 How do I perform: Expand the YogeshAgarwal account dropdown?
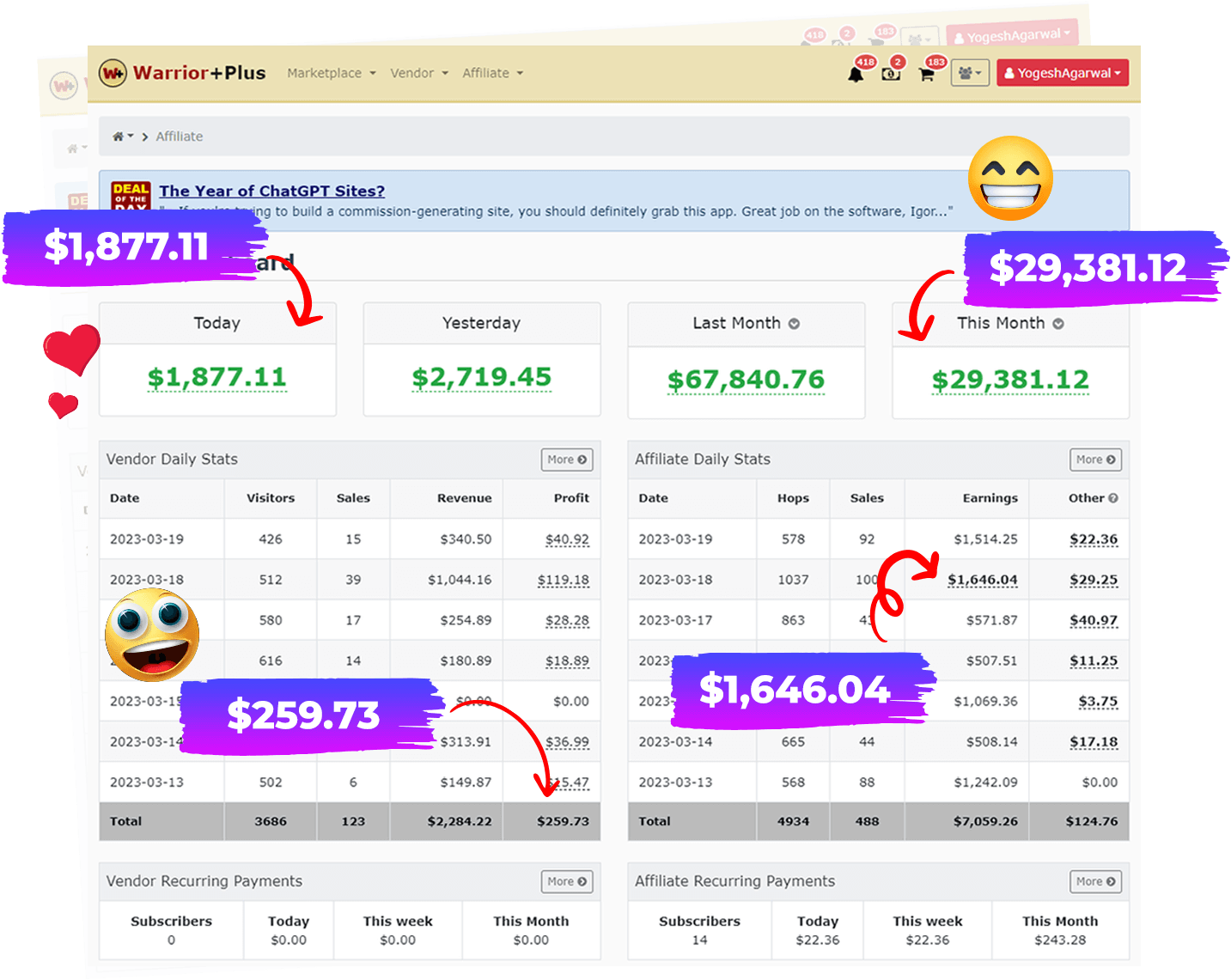(x=1062, y=74)
